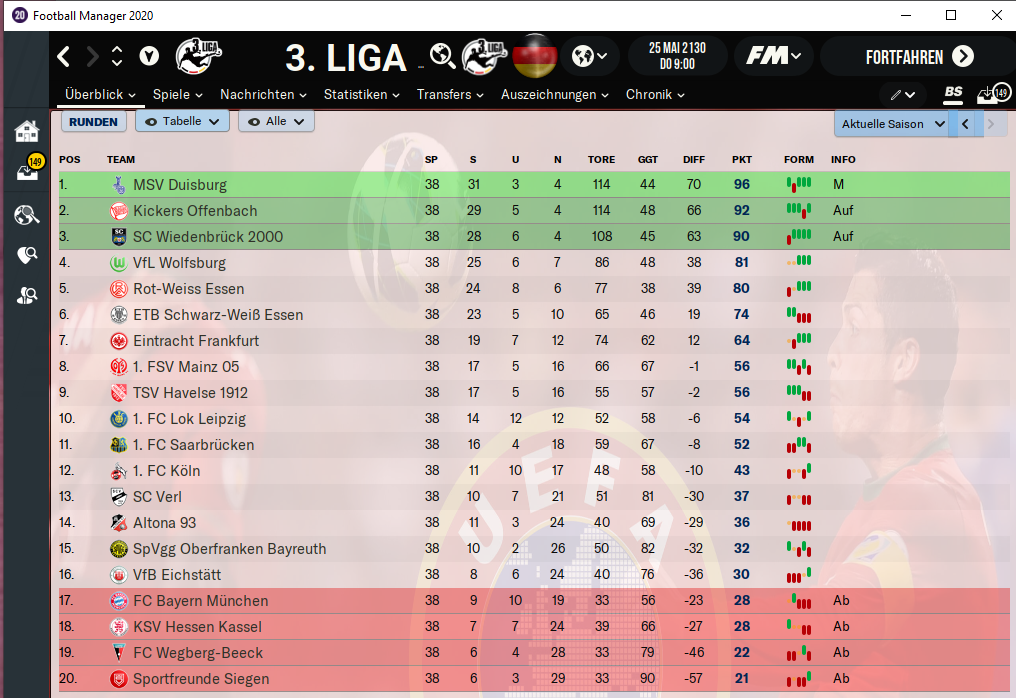
Task: Open the Statistiken menu
Action: coord(362,95)
